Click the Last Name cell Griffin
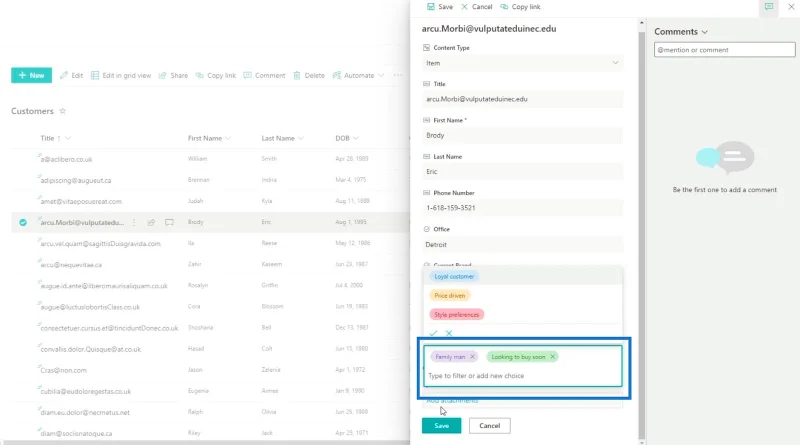The height and width of the screenshot is (445, 800). (x=269, y=285)
